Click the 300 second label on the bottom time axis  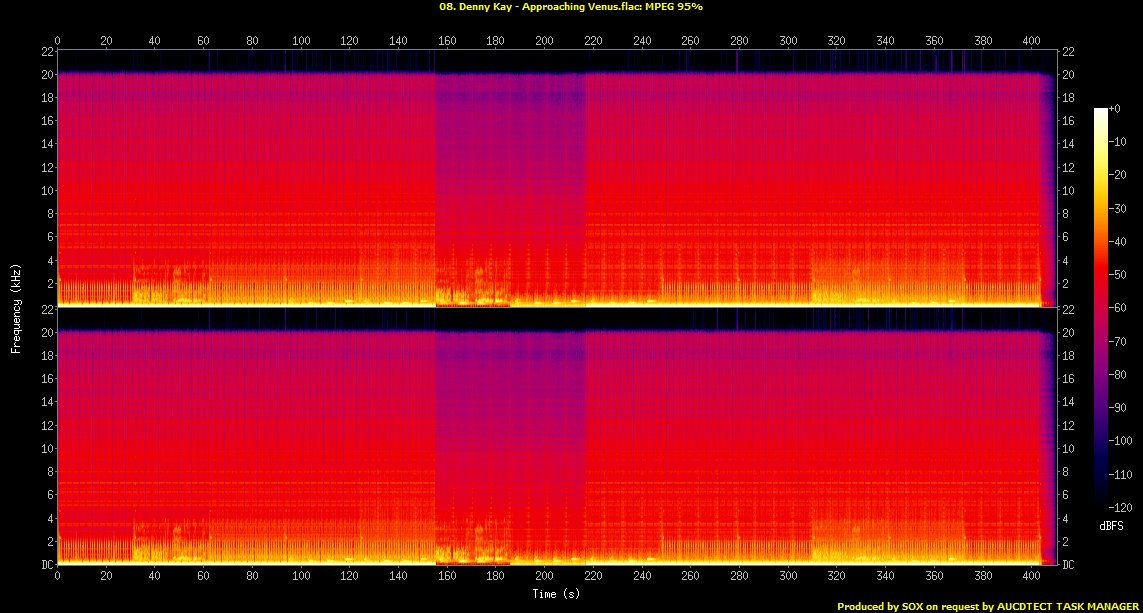point(788,576)
